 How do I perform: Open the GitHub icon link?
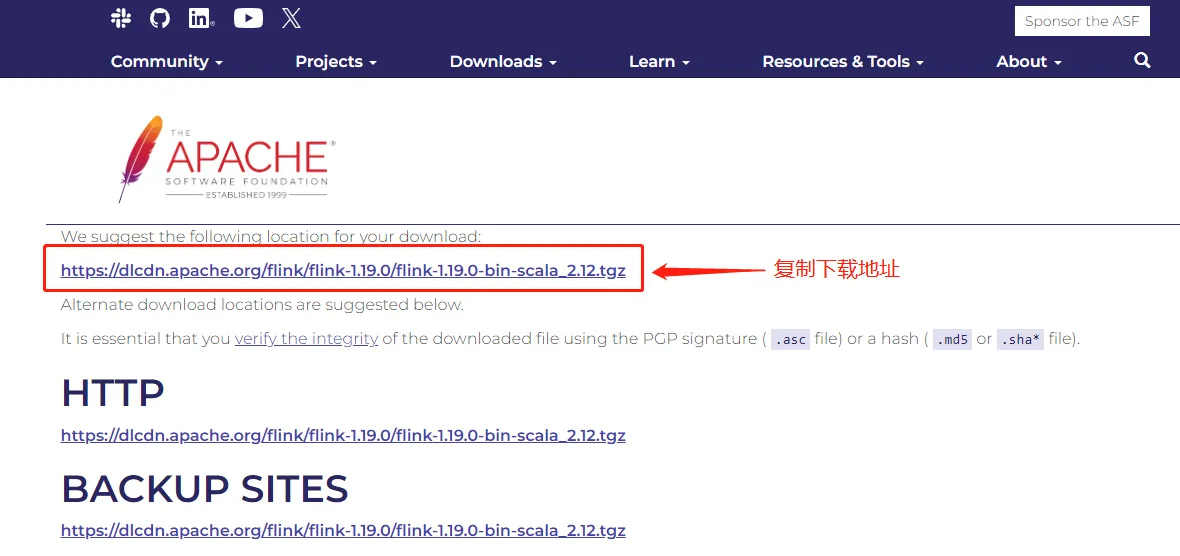point(160,19)
